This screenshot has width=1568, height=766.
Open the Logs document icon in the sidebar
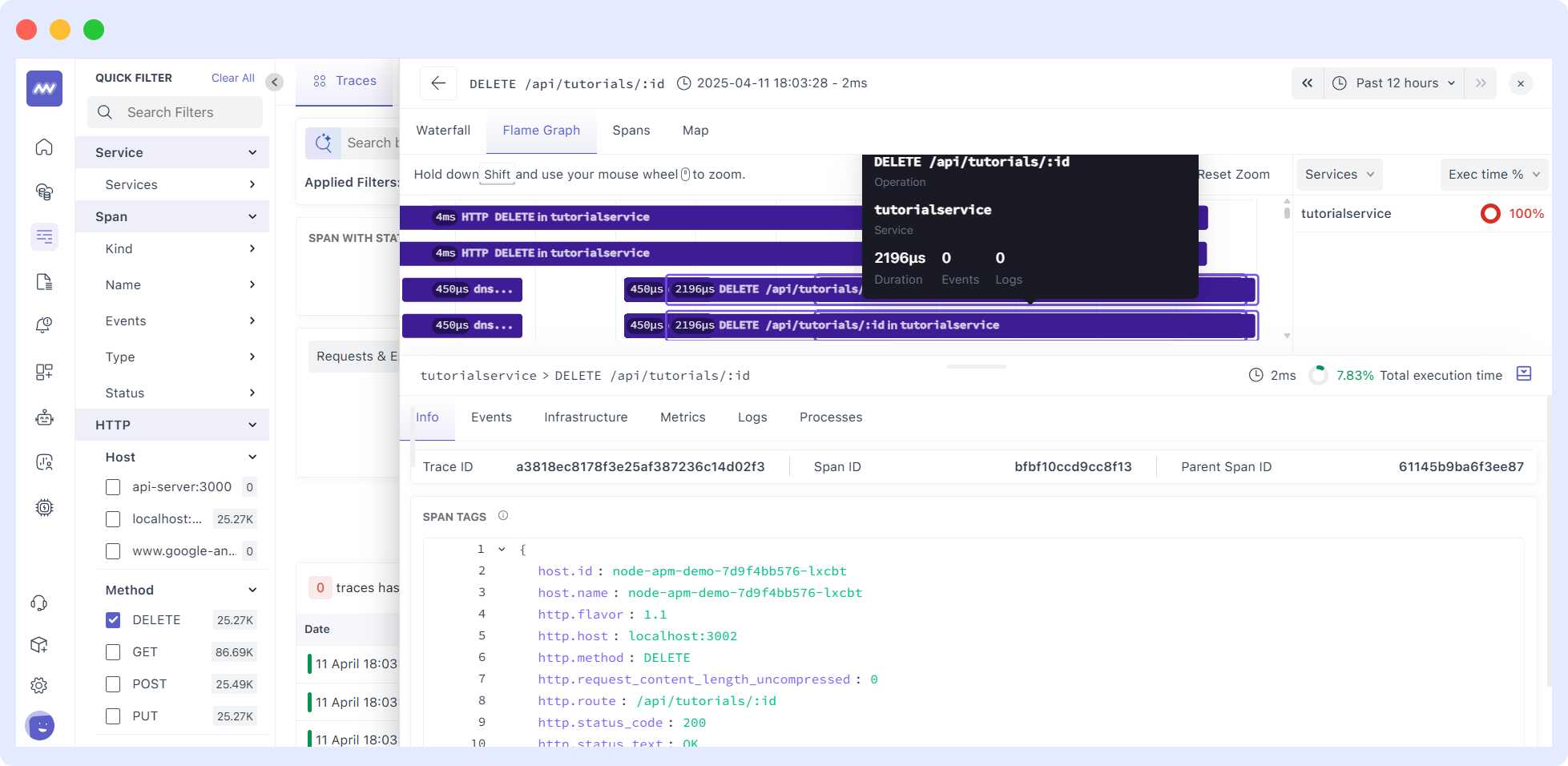click(44, 282)
